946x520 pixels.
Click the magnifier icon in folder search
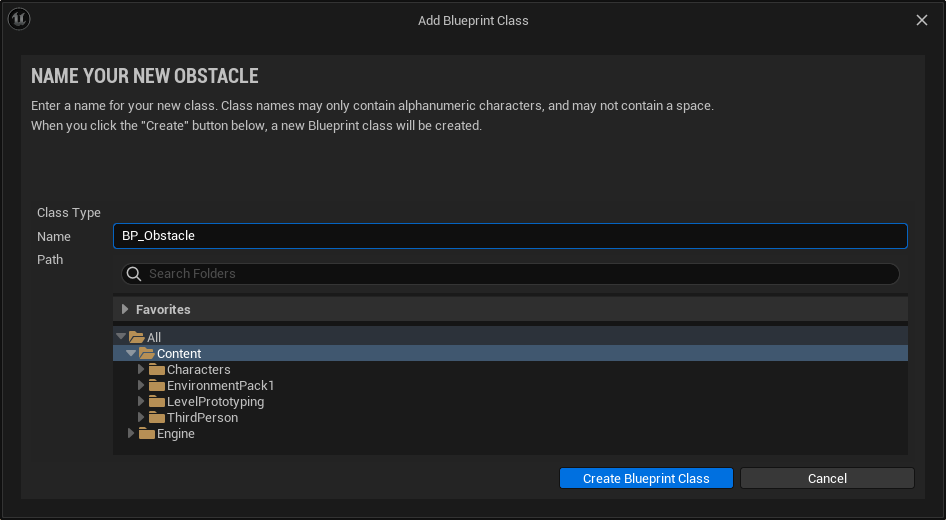coord(134,274)
